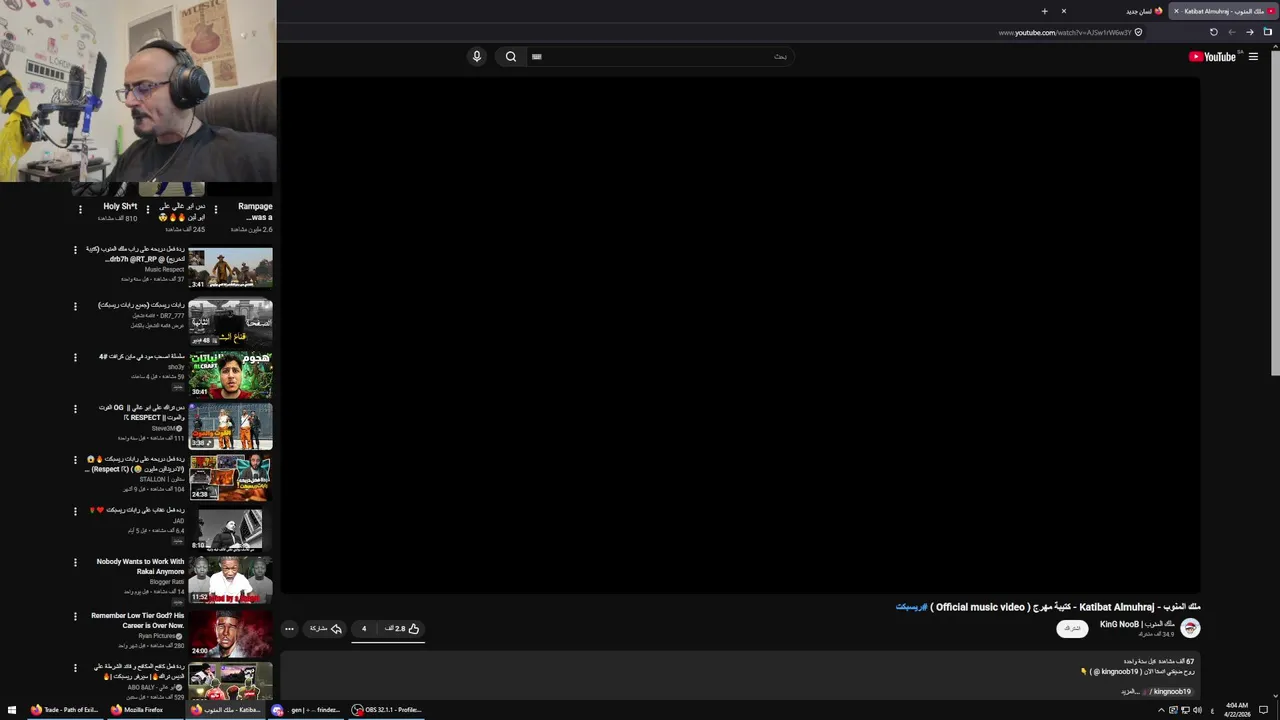Open the Windows Start button

point(11,710)
